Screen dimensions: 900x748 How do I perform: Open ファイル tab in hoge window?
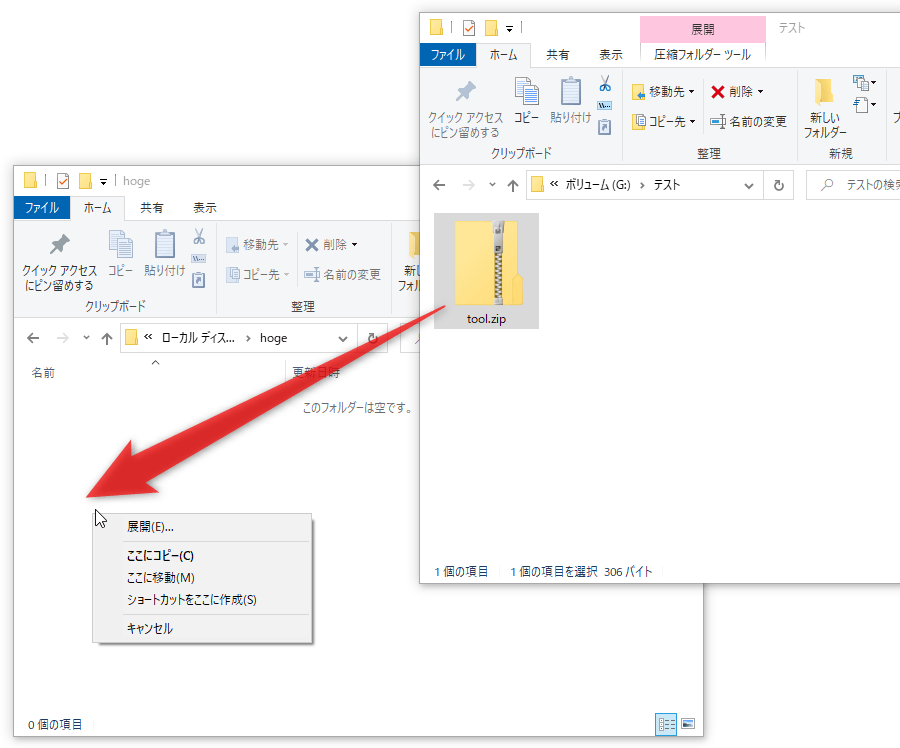pos(42,207)
